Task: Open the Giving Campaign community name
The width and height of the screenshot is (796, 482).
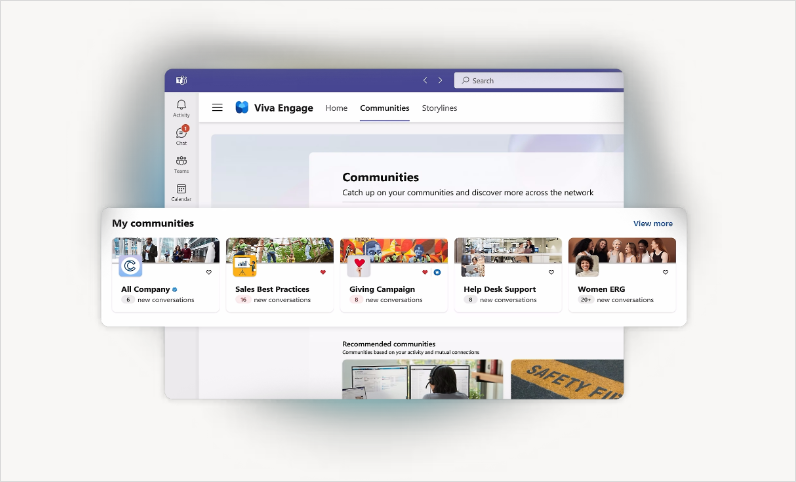Action: coord(382,289)
